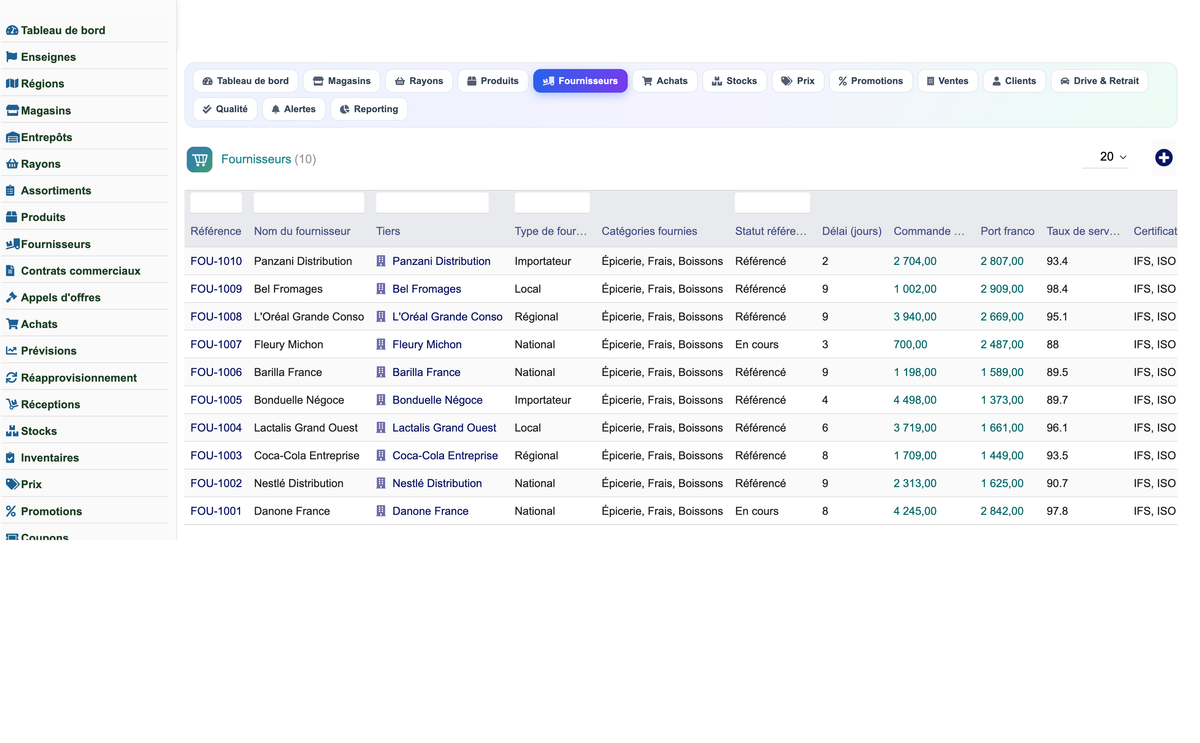1200x743 pixels.
Task: Click building icon beside Fleury Michon tiers
Action: (381, 344)
